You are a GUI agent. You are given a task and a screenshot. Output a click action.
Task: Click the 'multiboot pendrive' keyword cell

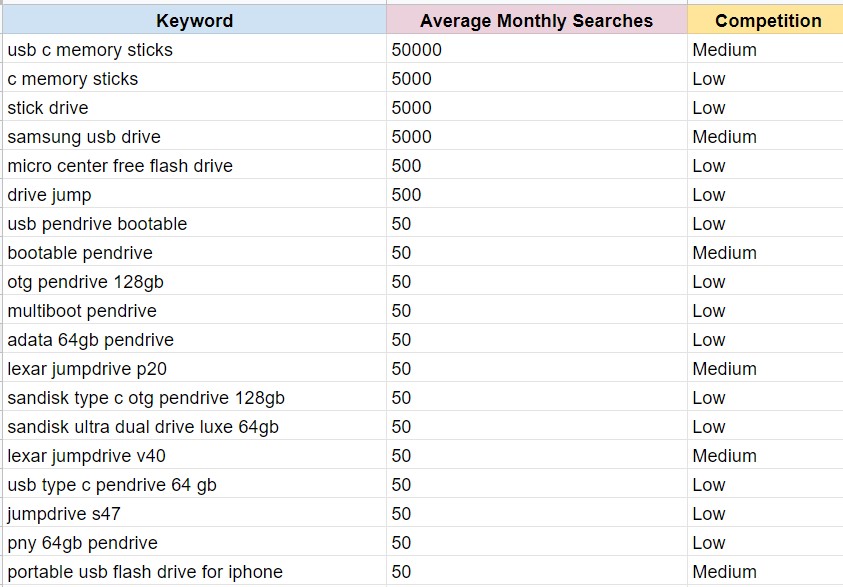[x=82, y=311]
